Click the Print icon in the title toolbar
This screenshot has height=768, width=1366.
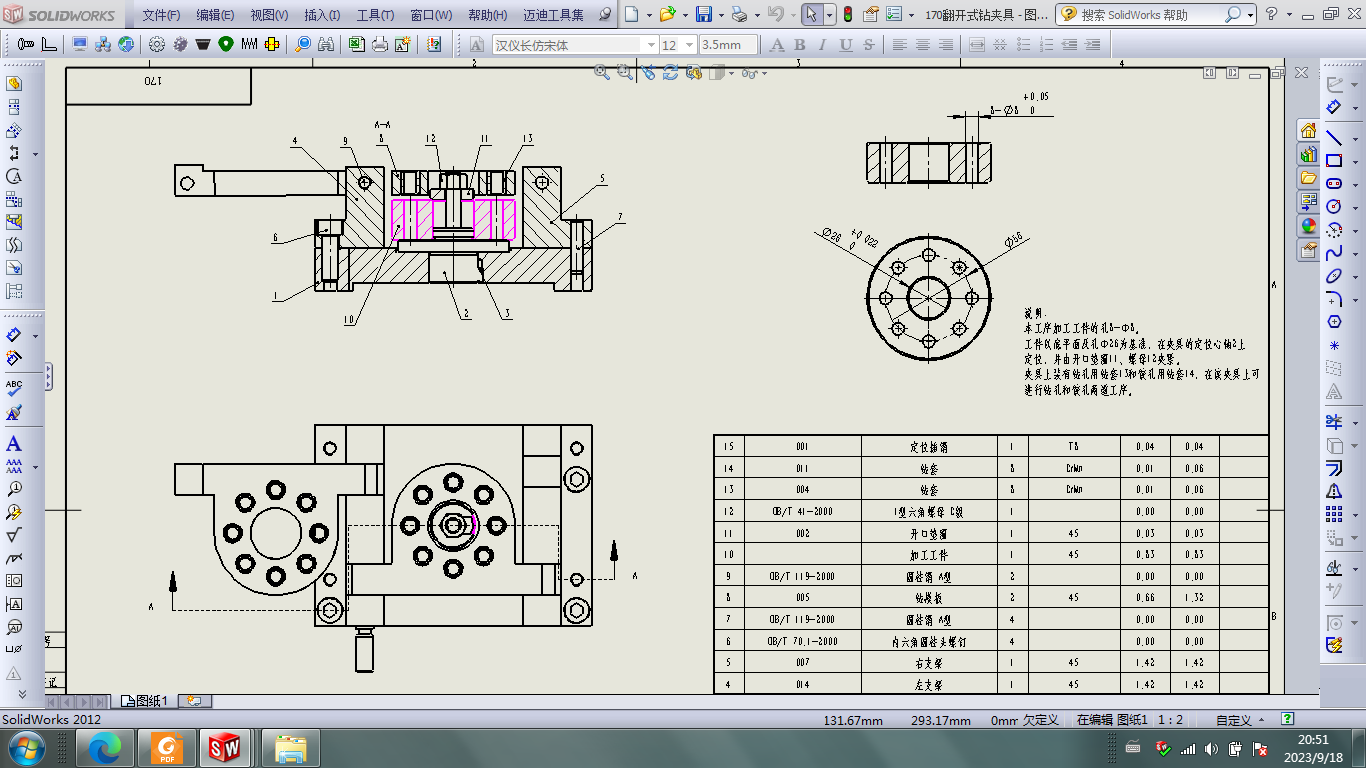[738, 15]
